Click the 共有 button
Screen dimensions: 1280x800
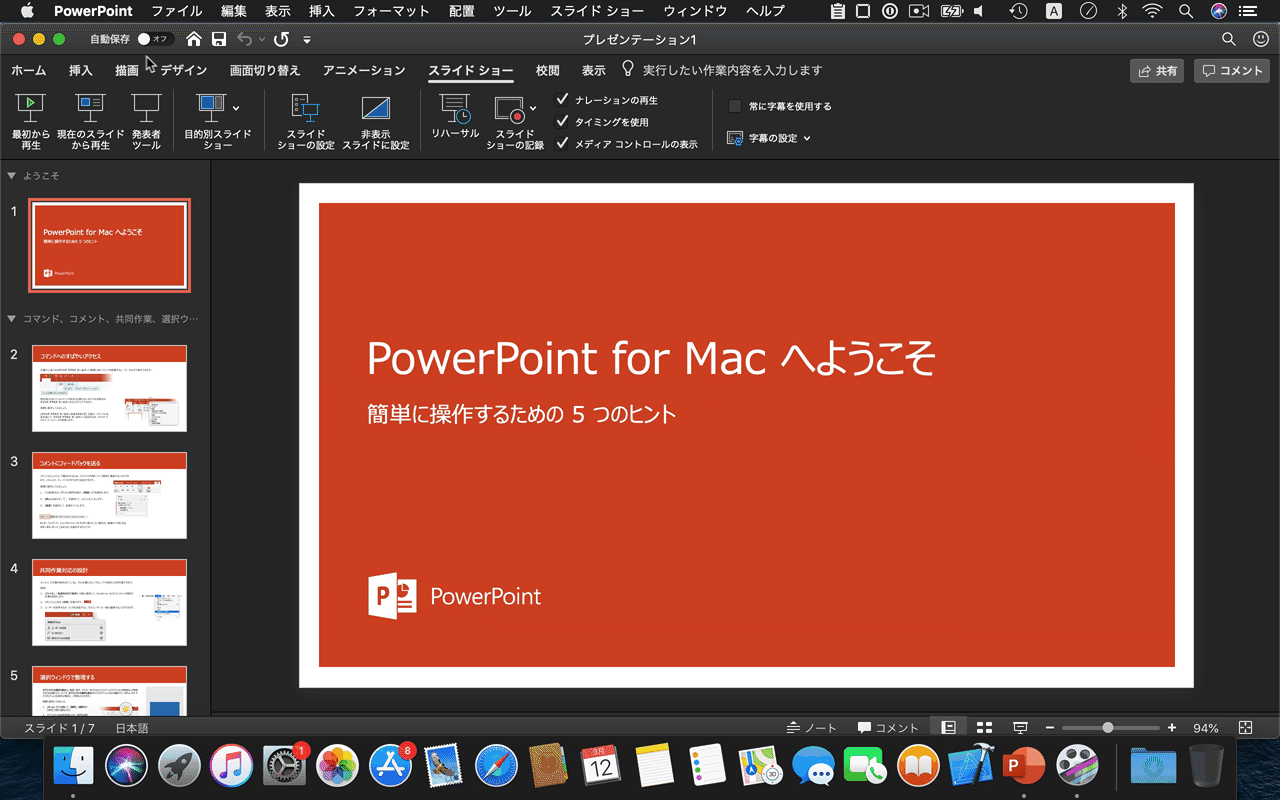tap(1156, 70)
